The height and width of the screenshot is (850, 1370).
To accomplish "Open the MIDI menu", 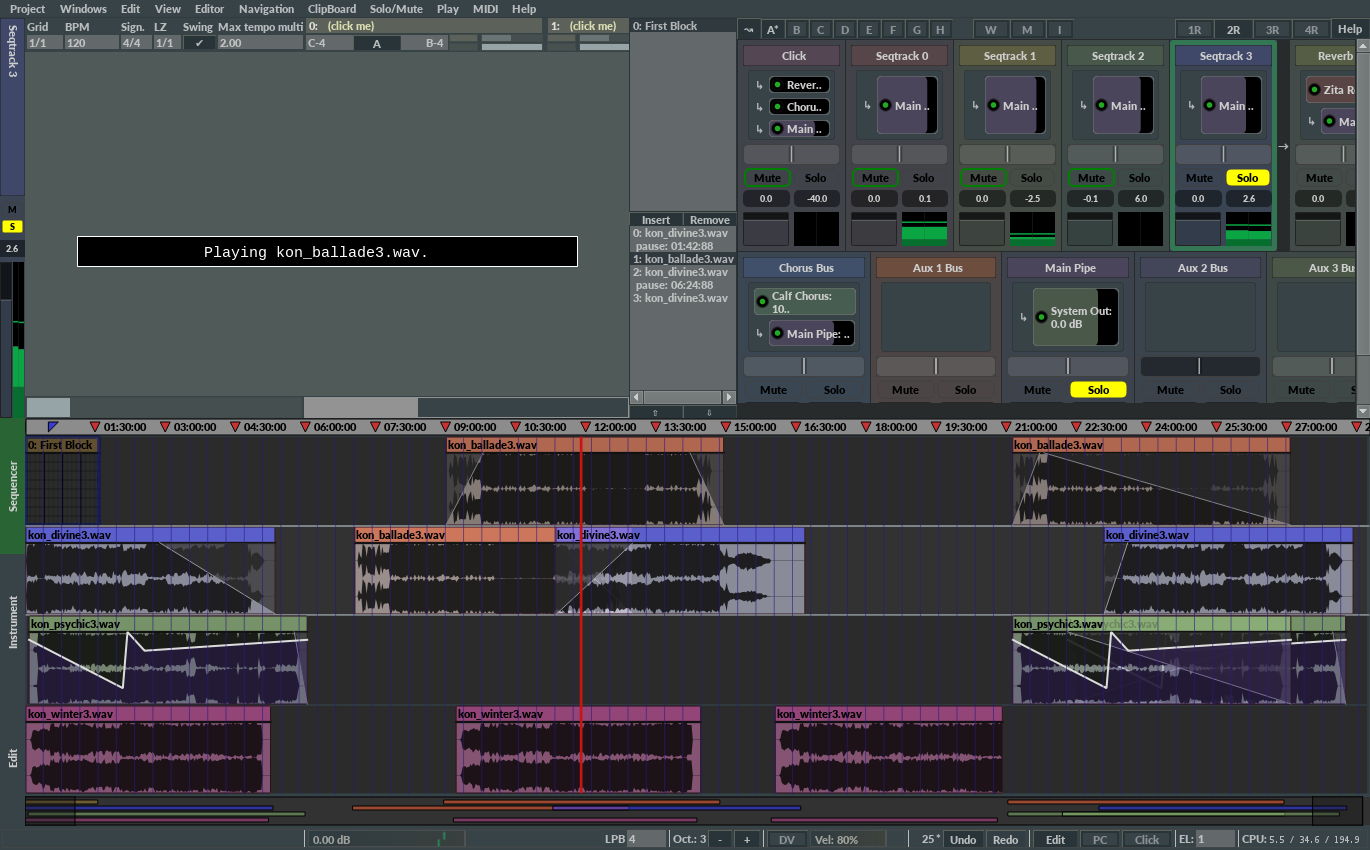I will 486,9.
